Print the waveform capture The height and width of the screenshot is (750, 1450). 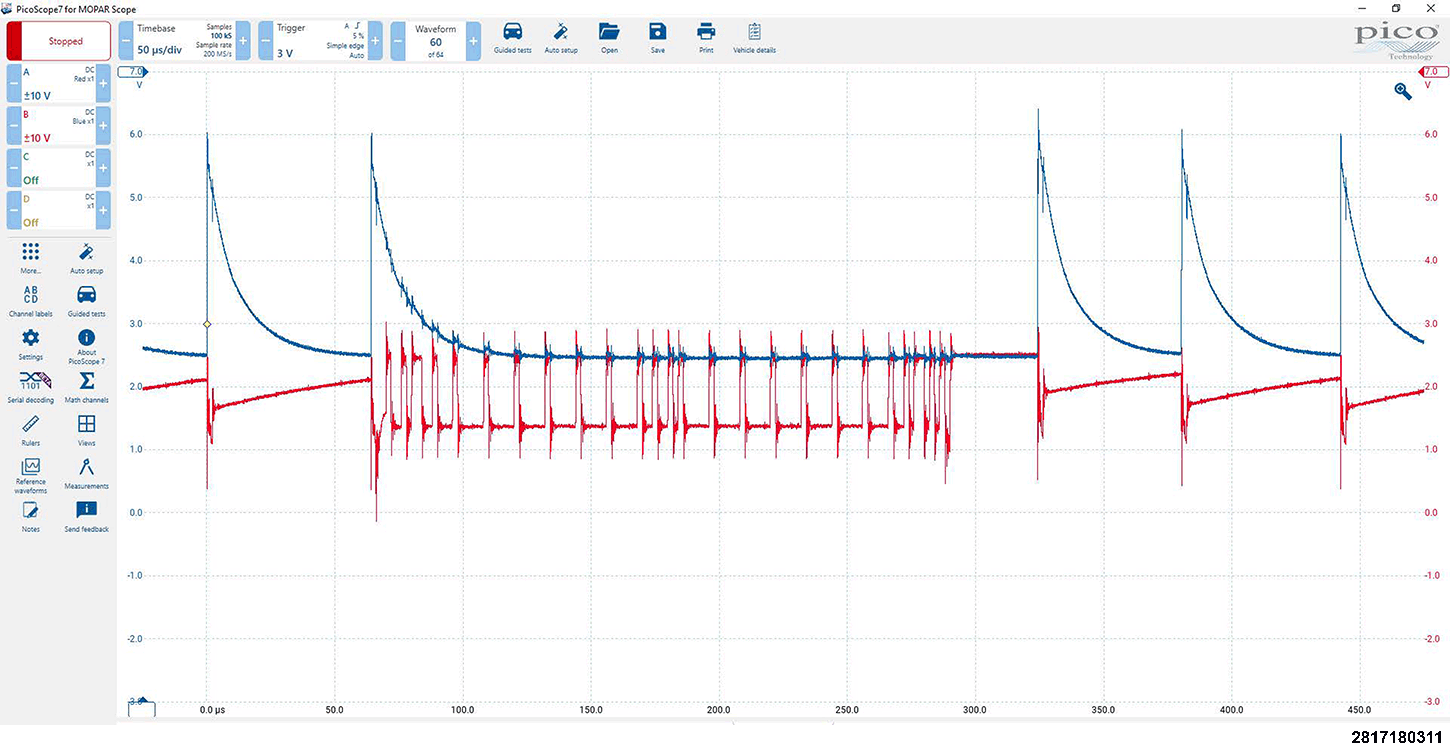tap(706, 36)
